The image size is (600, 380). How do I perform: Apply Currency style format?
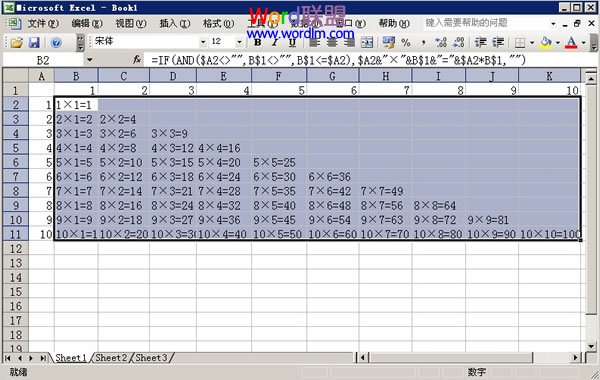pos(388,42)
